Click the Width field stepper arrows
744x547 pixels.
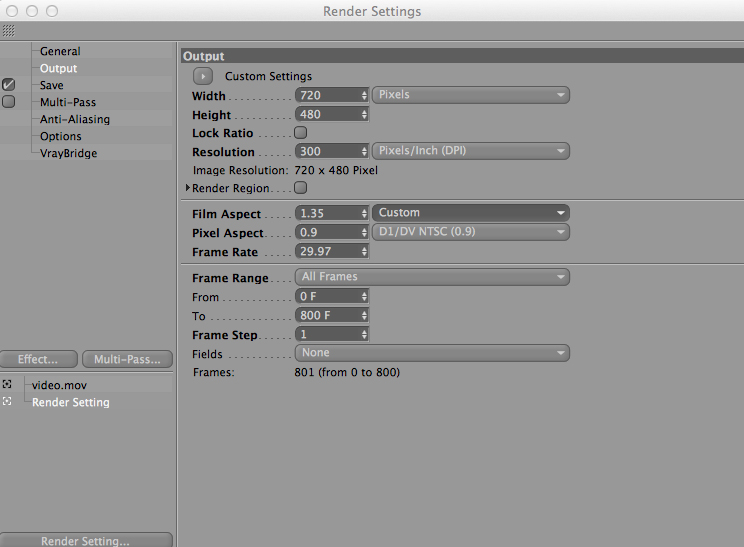click(364, 95)
